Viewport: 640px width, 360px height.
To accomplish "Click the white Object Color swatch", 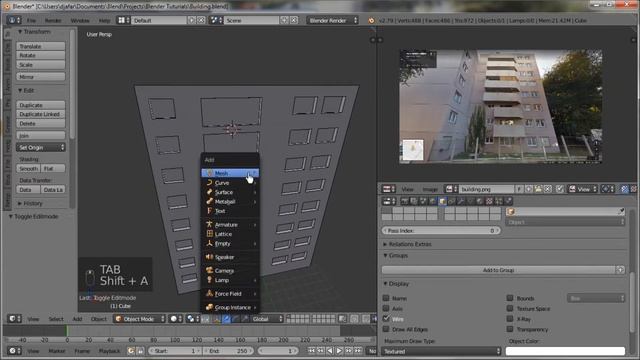I will pyautogui.click(x=565, y=351).
